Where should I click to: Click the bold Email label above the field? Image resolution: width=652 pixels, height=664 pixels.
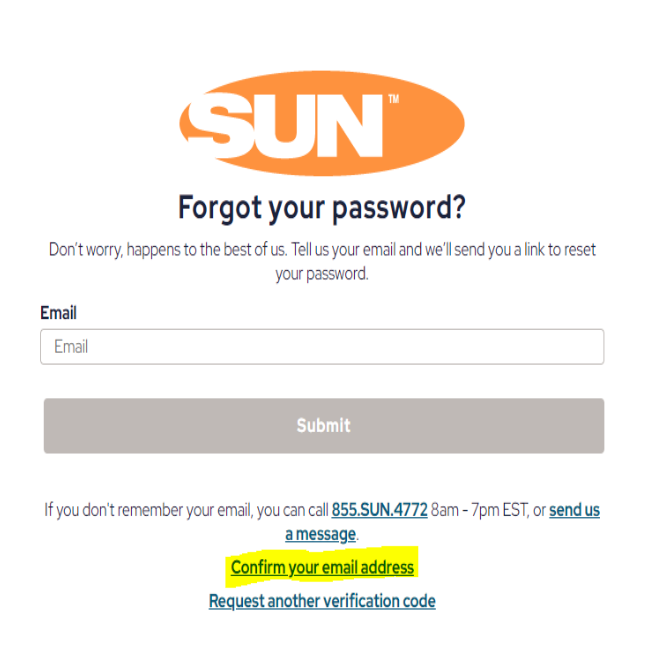(58, 313)
